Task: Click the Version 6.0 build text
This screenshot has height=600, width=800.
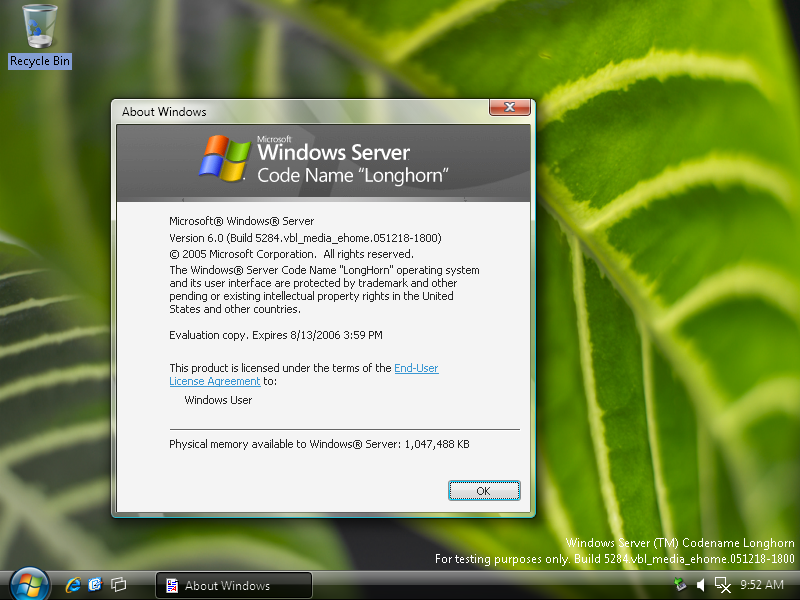Action: [305, 238]
